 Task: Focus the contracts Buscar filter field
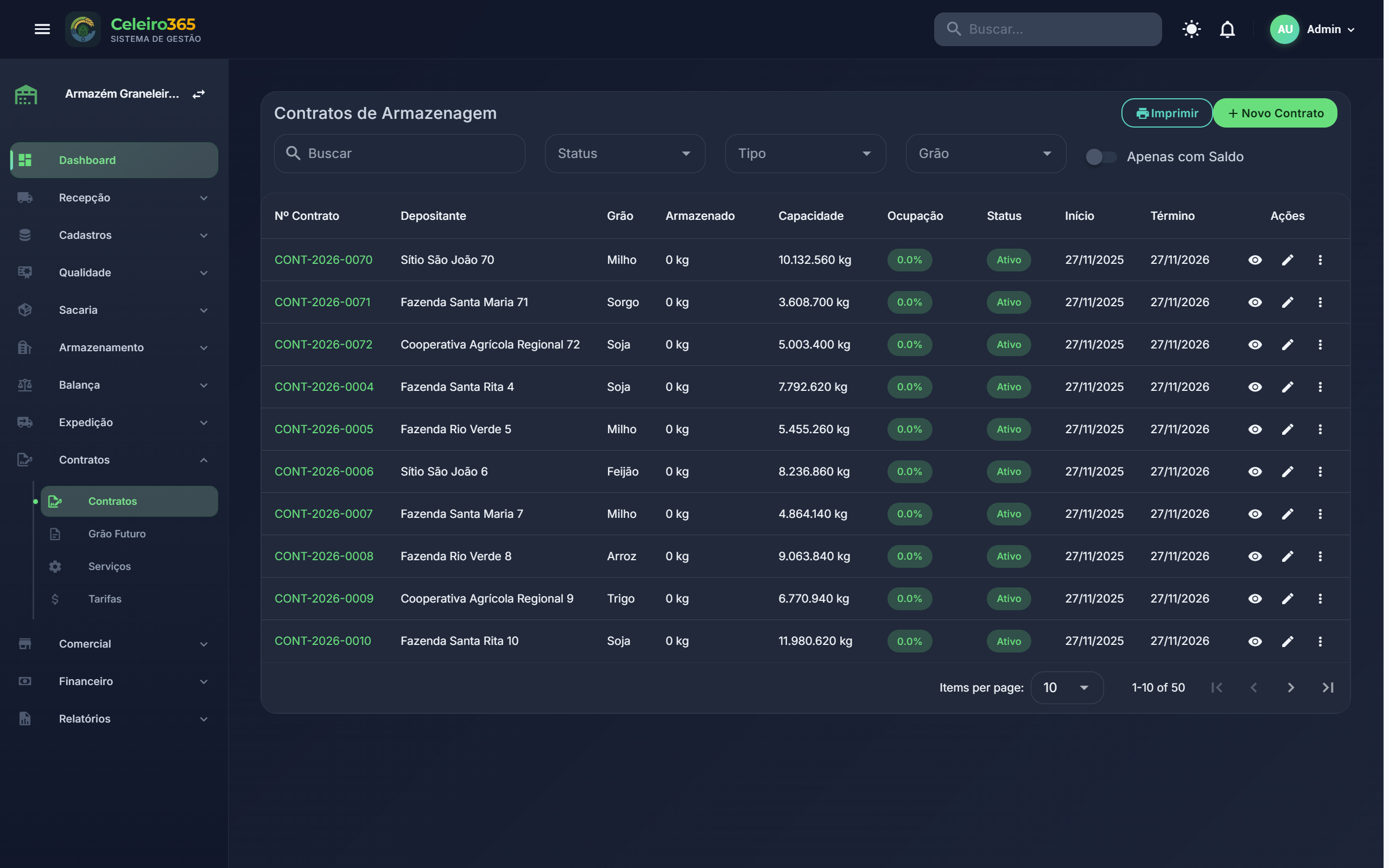[400, 154]
